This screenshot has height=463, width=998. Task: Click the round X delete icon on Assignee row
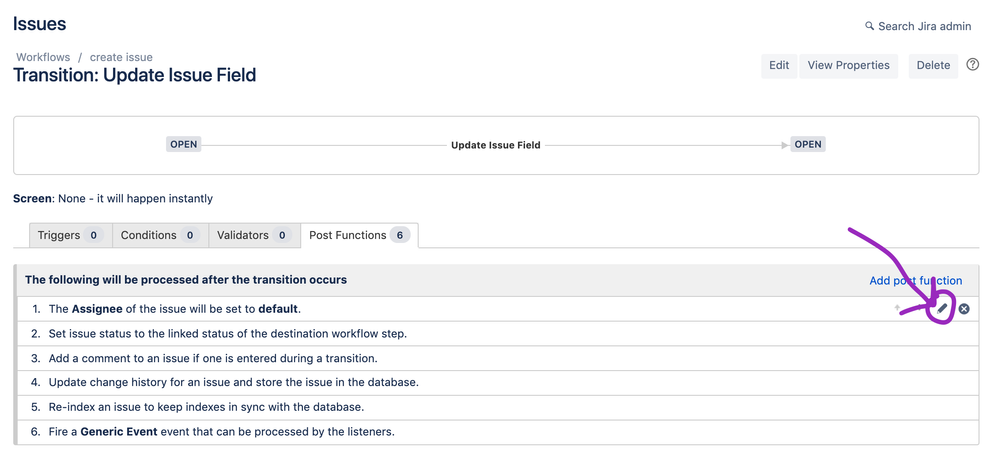964,309
